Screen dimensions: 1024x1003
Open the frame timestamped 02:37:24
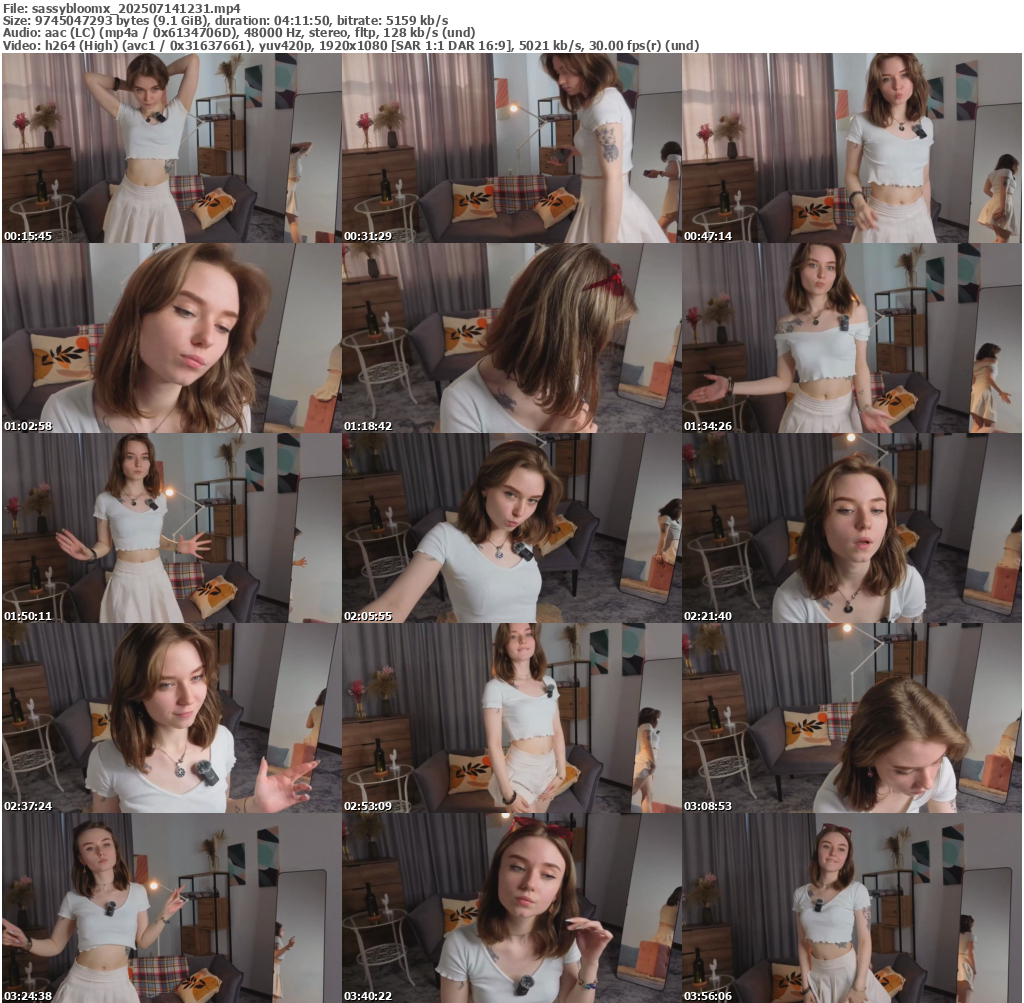pyautogui.click(x=171, y=718)
